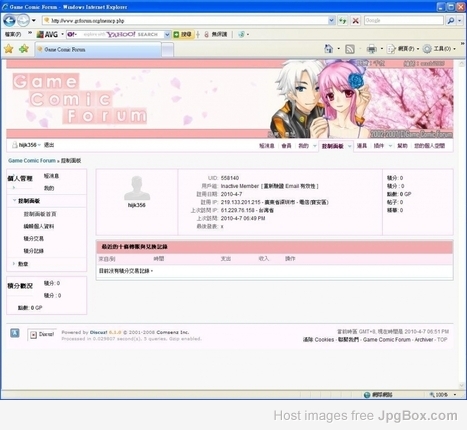Click the grey avatar silhouette image
Viewport: 467px width, 430px height.
137,188
